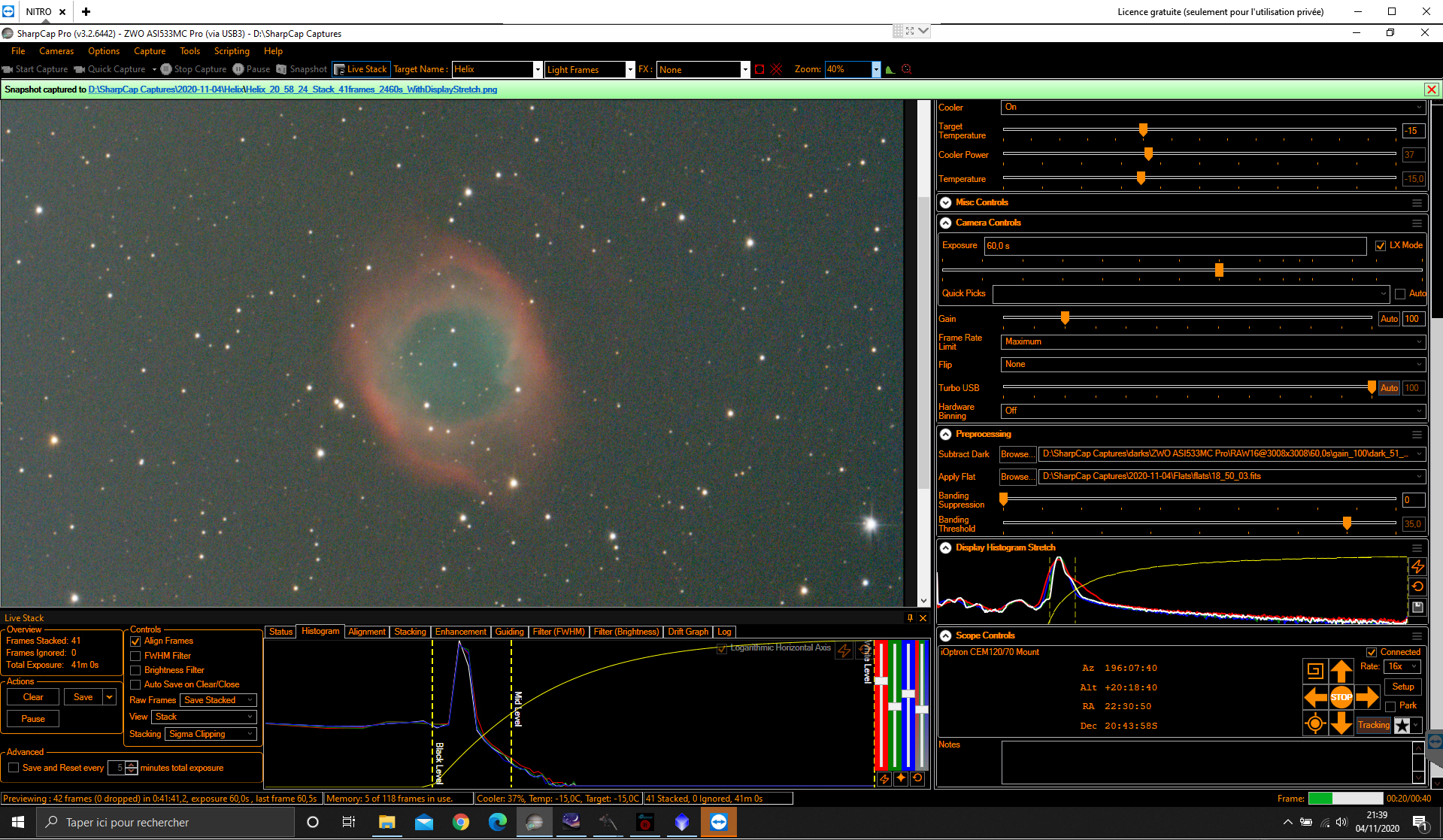Open the Raw Frames Save Stacked dropdown

coord(219,700)
